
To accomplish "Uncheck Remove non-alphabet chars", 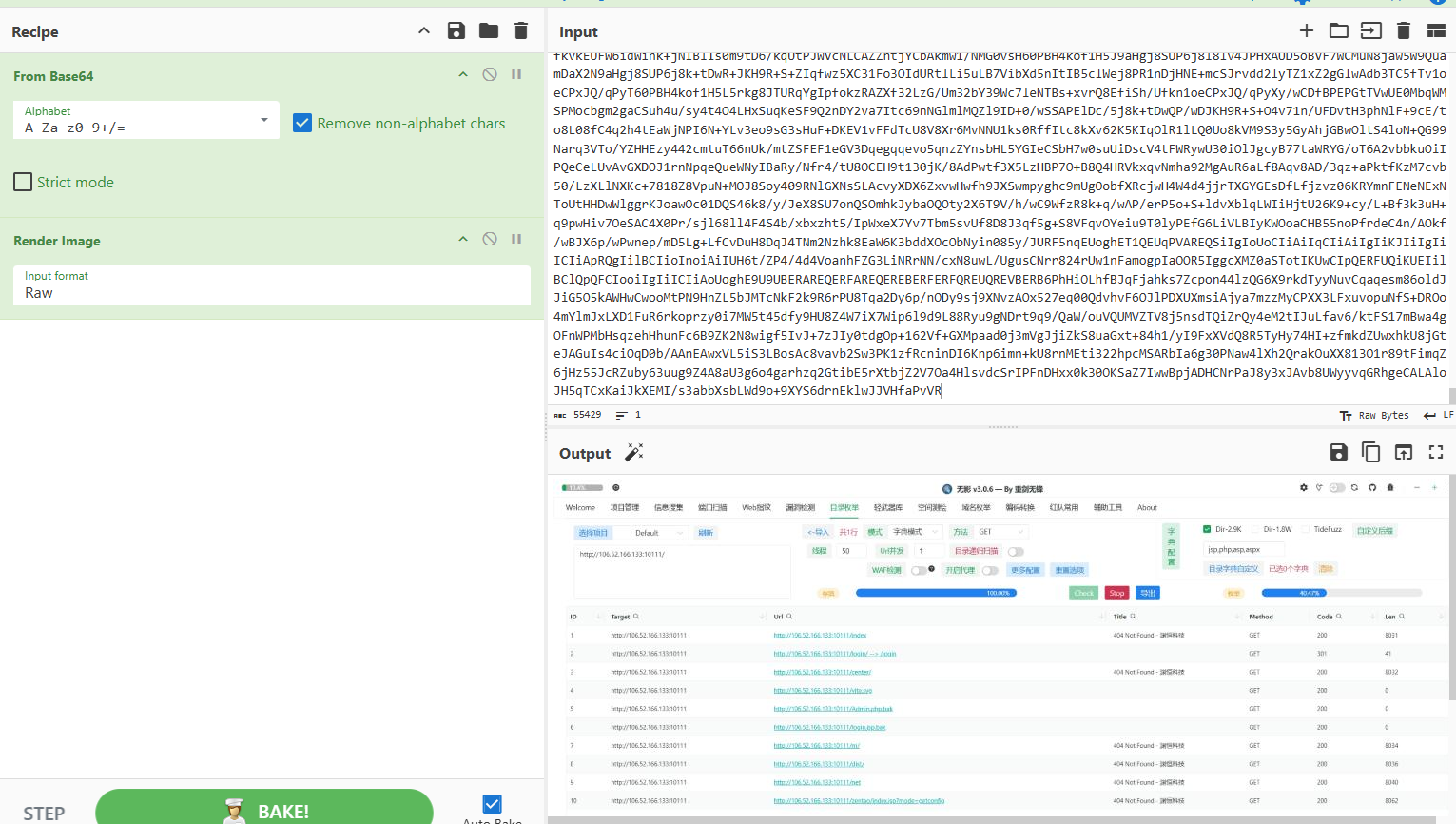I will (302, 123).
